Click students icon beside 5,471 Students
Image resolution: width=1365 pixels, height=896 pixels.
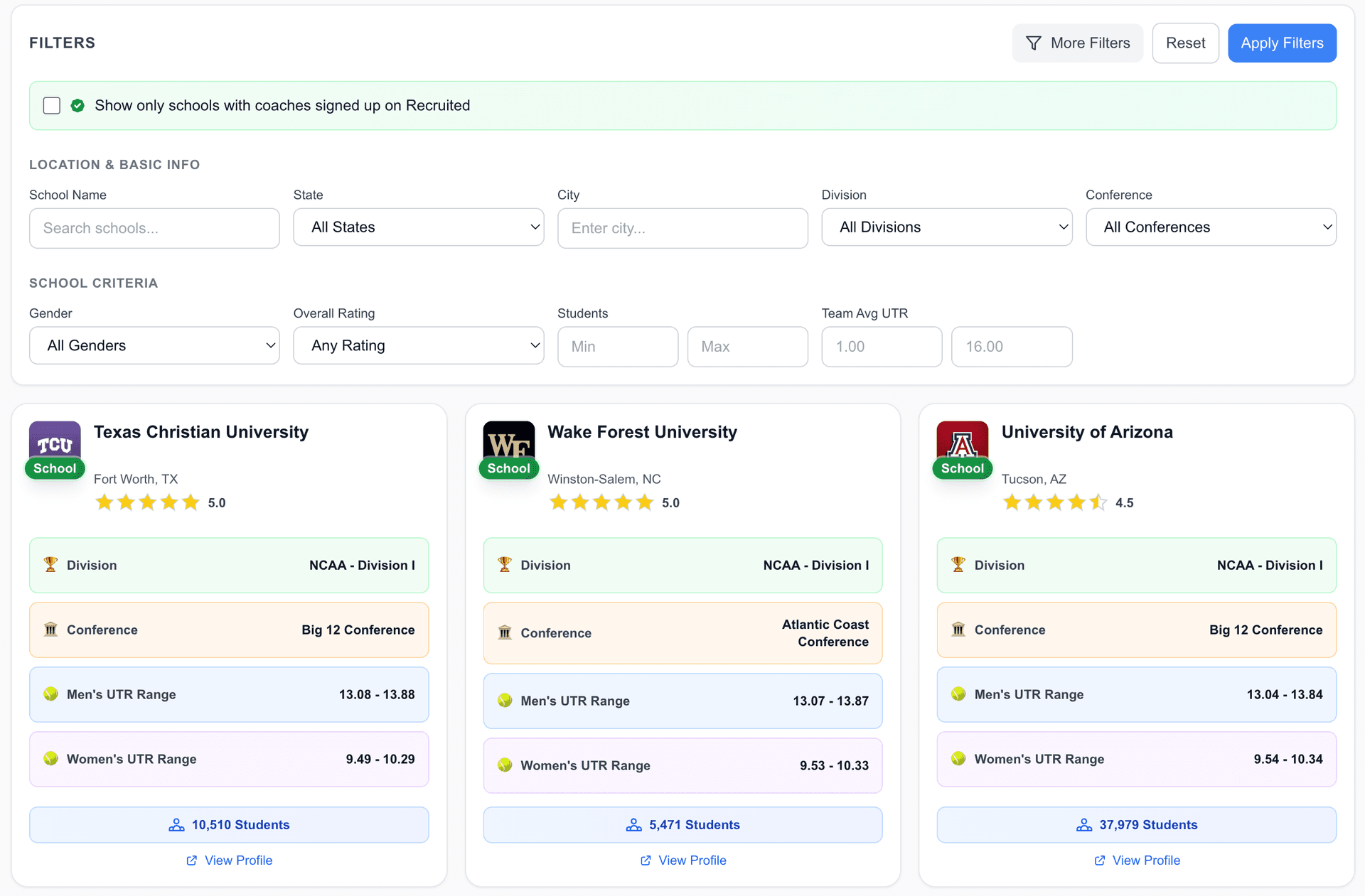[633, 825]
